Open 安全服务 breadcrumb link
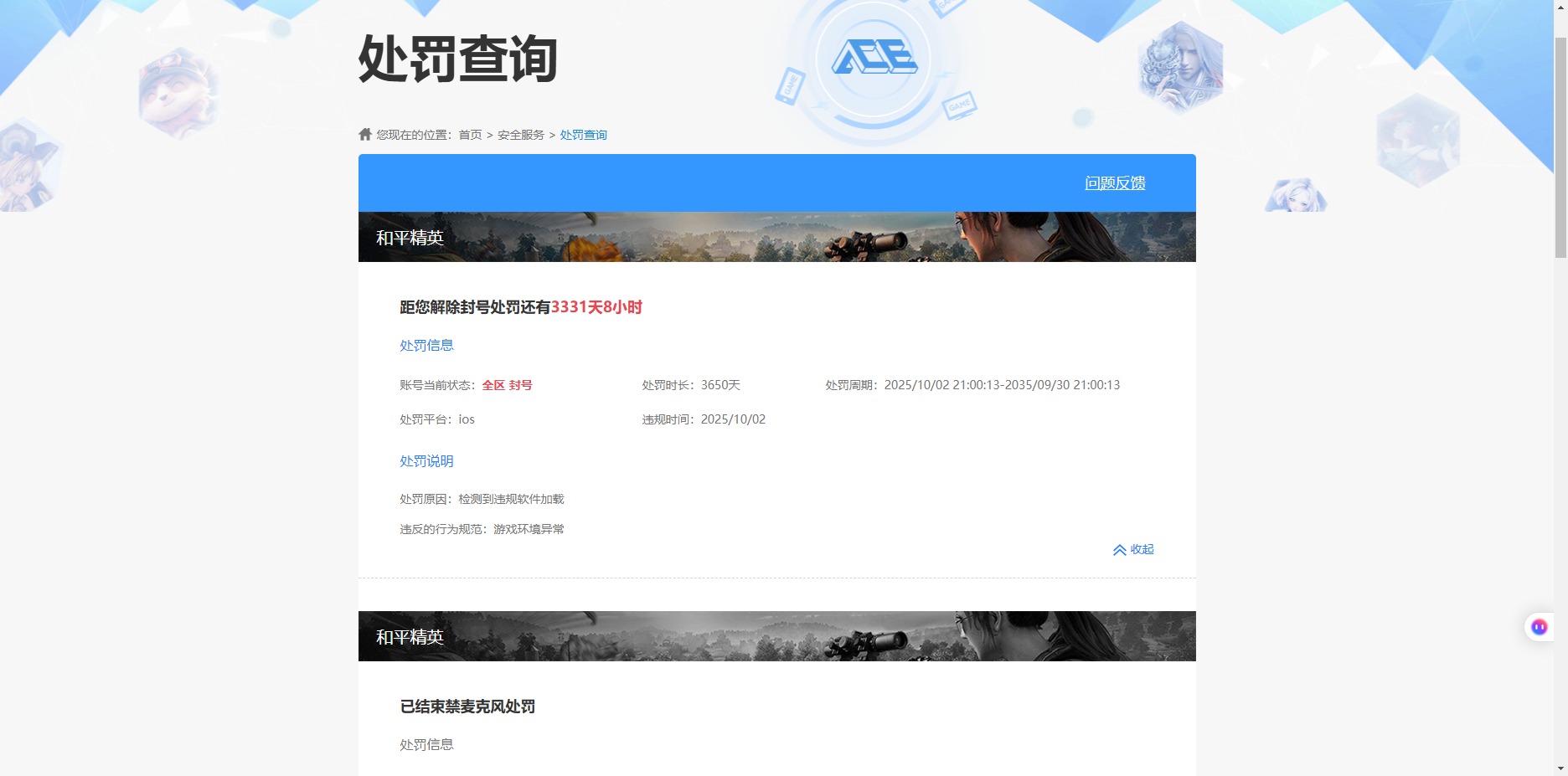 [521, 135]
